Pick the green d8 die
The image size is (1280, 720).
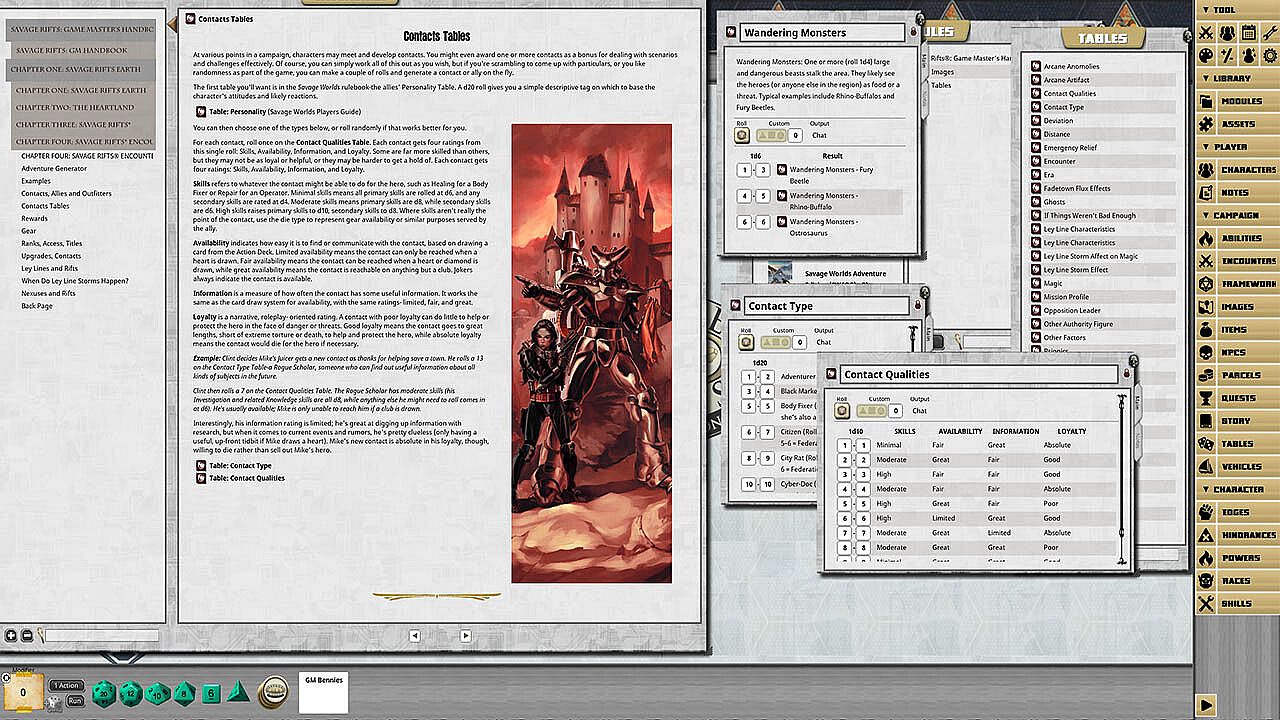point(184,692)
